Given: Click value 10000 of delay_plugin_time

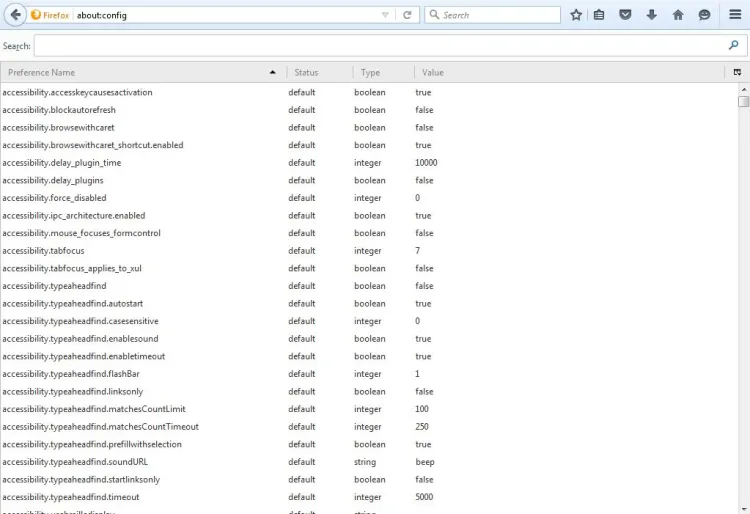Looking at the screenshot, I should (426, 163).
